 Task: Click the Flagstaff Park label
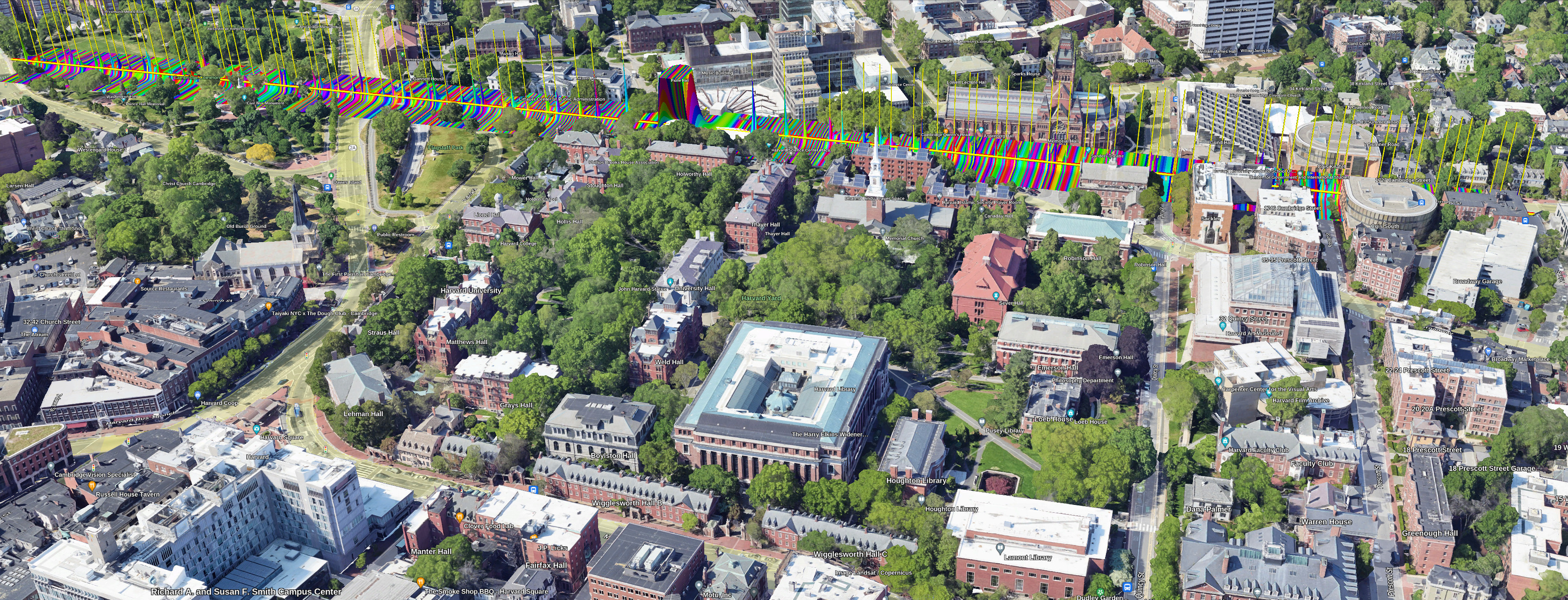coord(445,148)
